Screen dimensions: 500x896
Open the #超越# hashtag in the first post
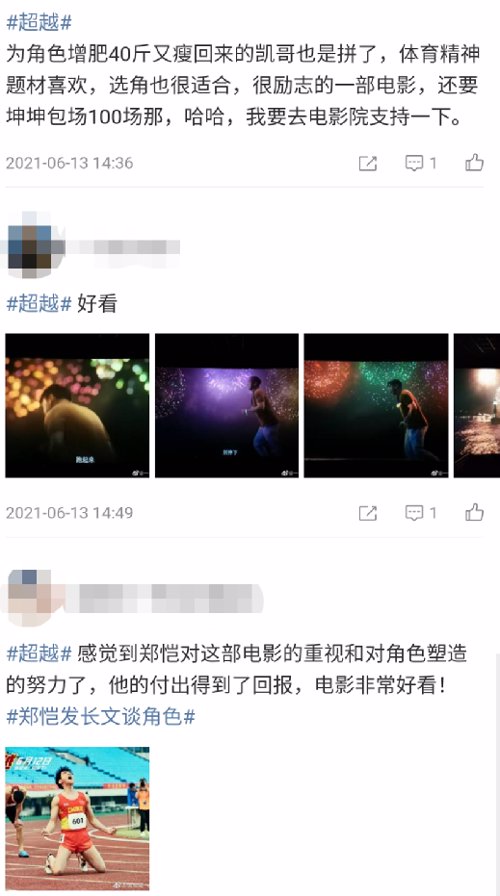tap(39, 22)
